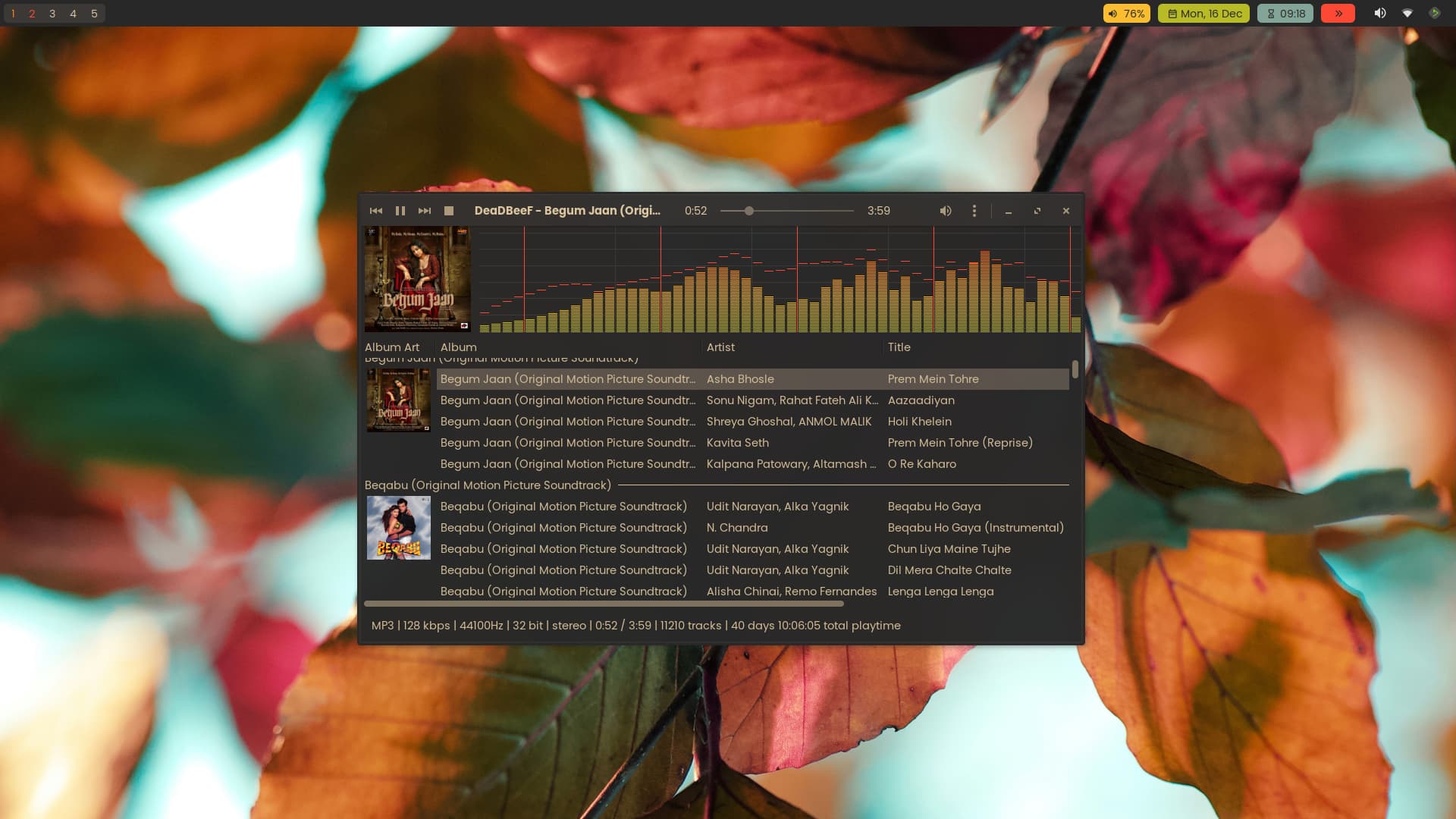
Task: Skip to the previous track
Action: click(x=376, y=211)
